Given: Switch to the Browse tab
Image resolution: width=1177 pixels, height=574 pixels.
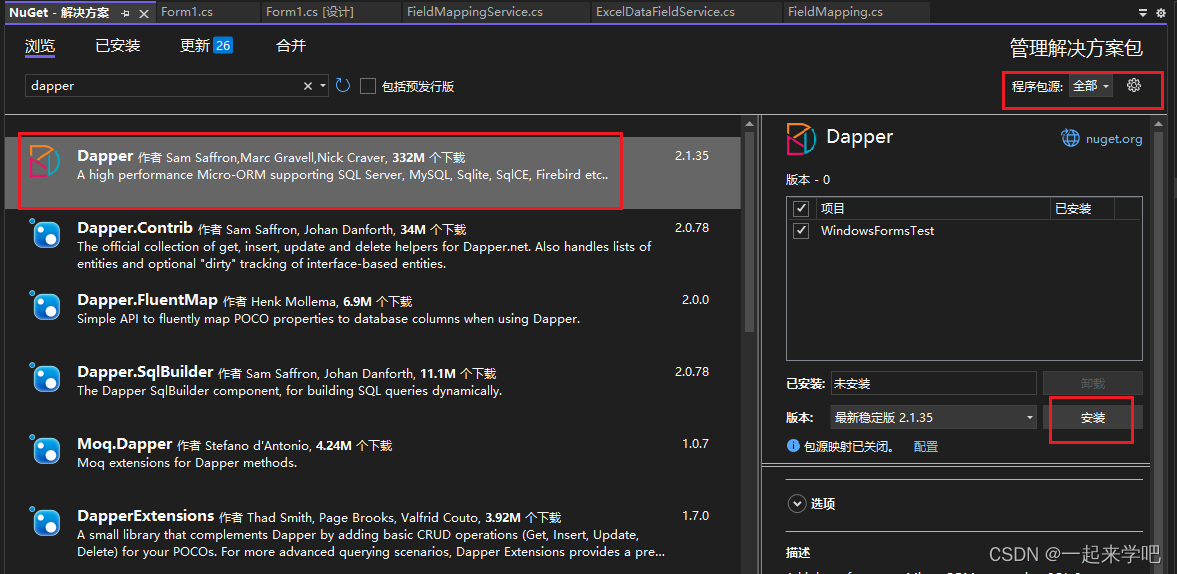Looking at the screenshot, I should (40, 46).
